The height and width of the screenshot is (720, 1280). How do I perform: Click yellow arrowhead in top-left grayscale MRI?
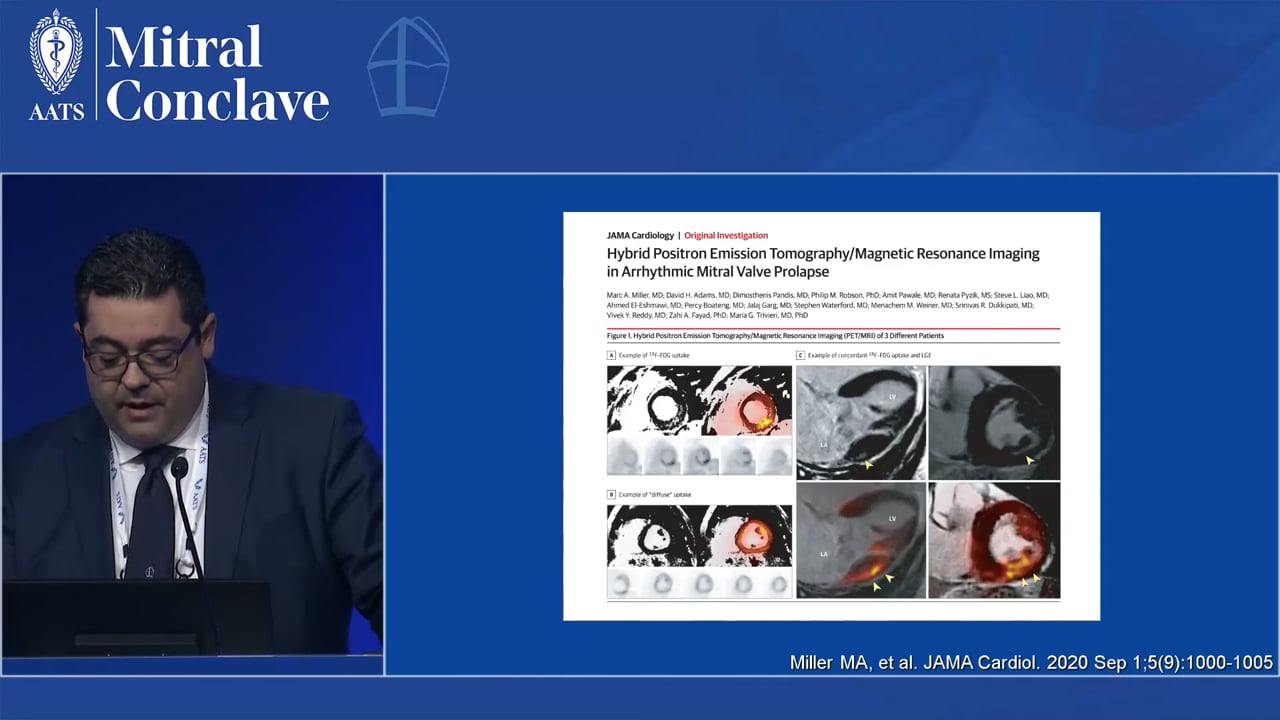pyautogui.click(x=867, y=464)
